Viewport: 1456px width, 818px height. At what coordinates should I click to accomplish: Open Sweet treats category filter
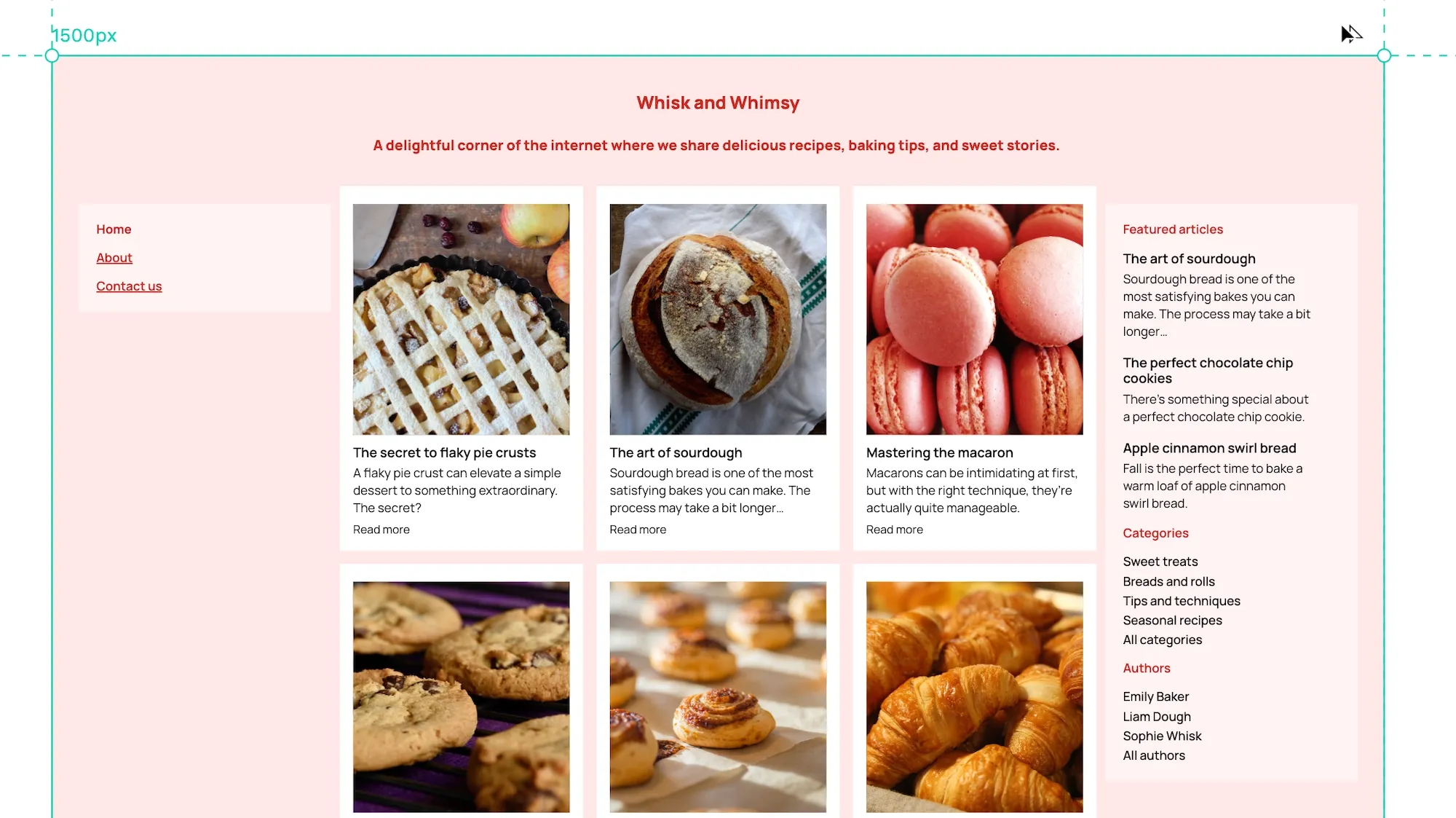1160,561
